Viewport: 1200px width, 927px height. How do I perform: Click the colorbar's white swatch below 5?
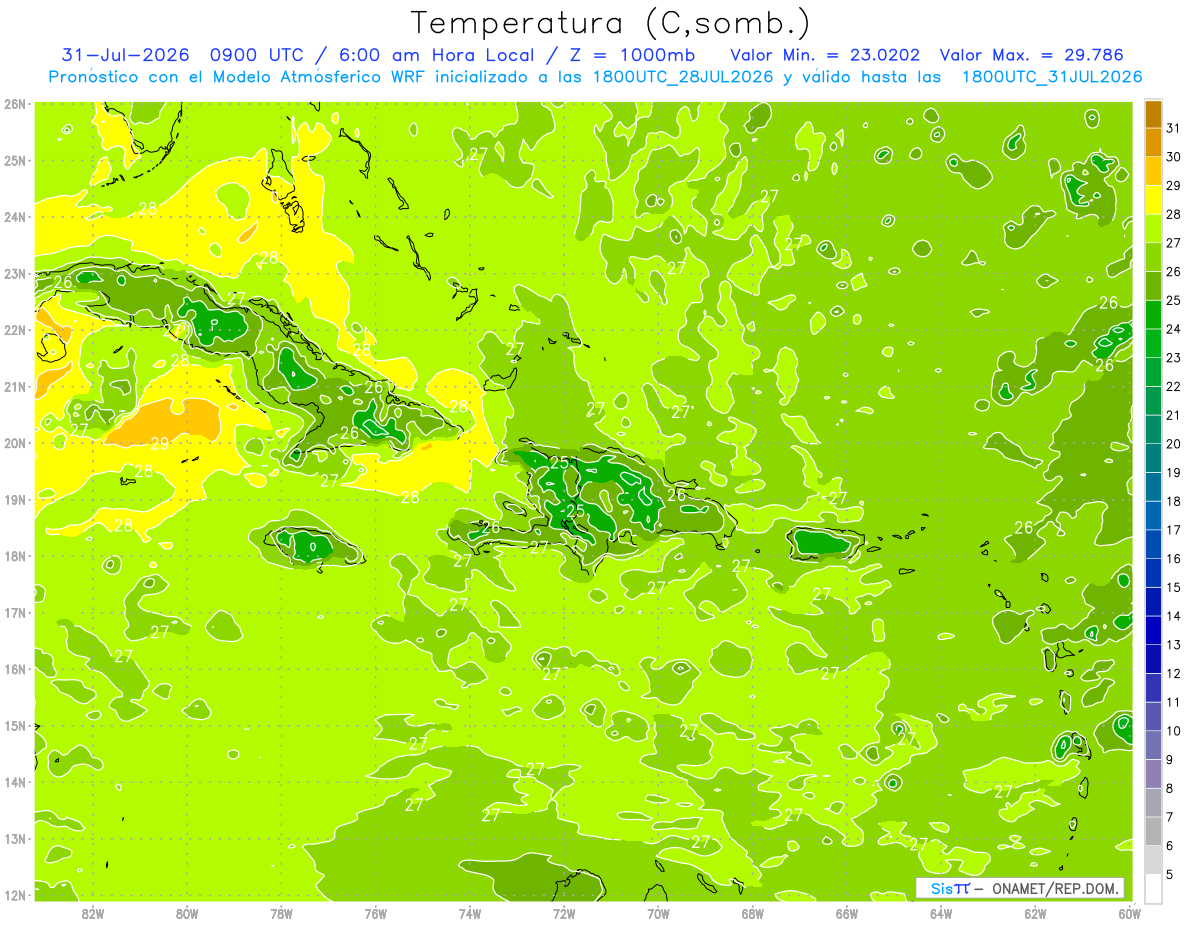click(x=1153, y=888)
